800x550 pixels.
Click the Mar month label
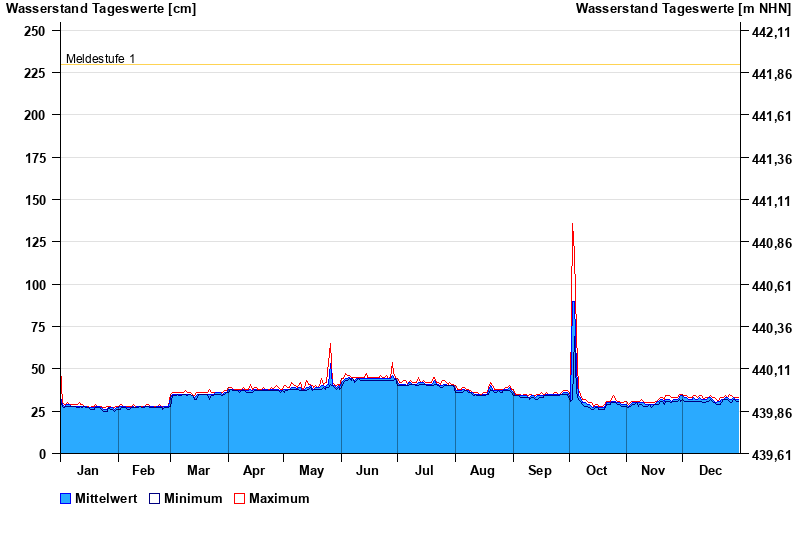198,470
